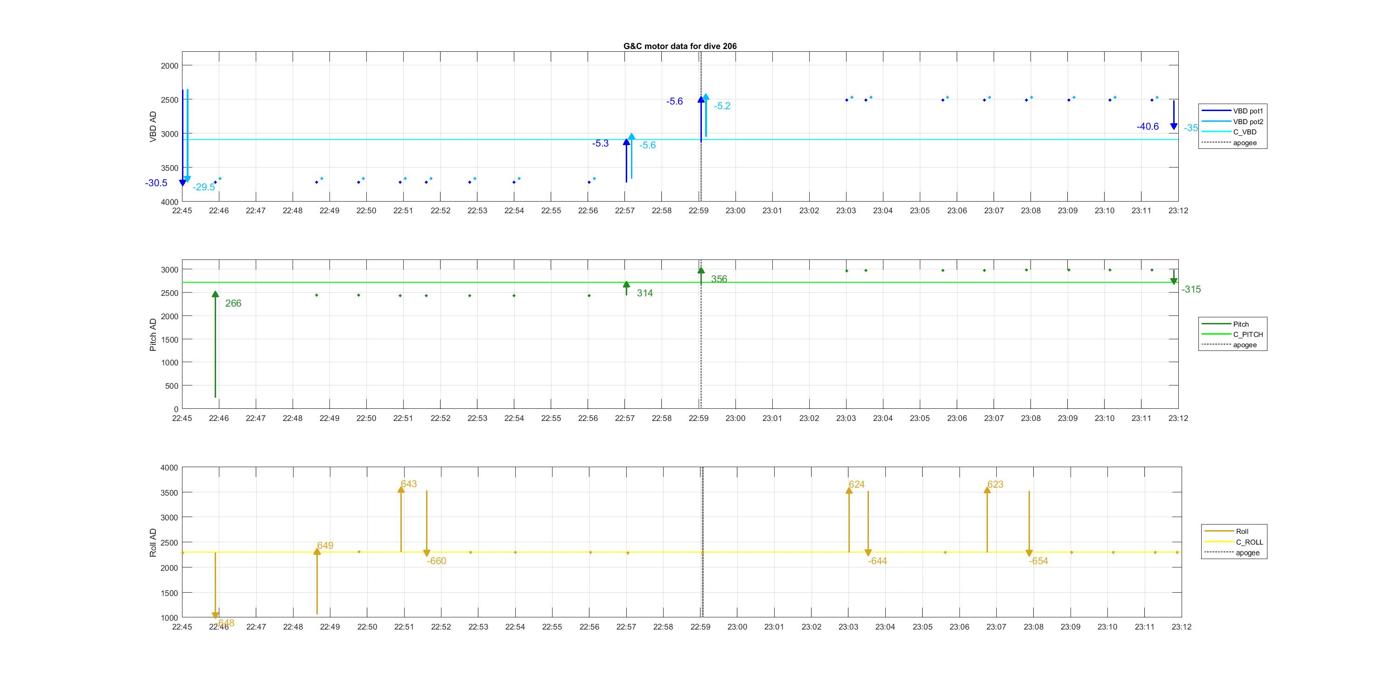This screenshot has height=693, width=1400.
Task: Select the -5.2 VBD data label
Action: [x=722, y=106]
